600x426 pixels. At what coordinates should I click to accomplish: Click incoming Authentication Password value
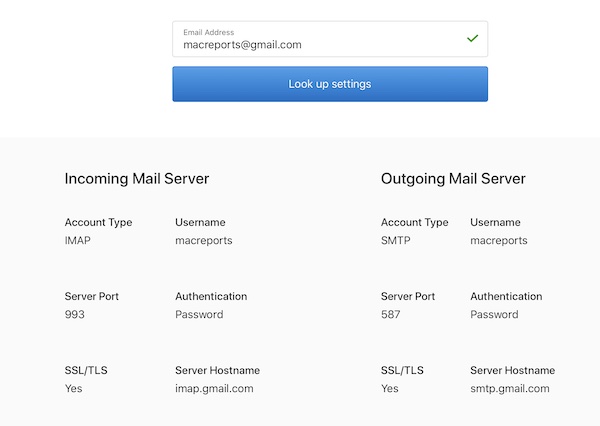coord(199,314)
